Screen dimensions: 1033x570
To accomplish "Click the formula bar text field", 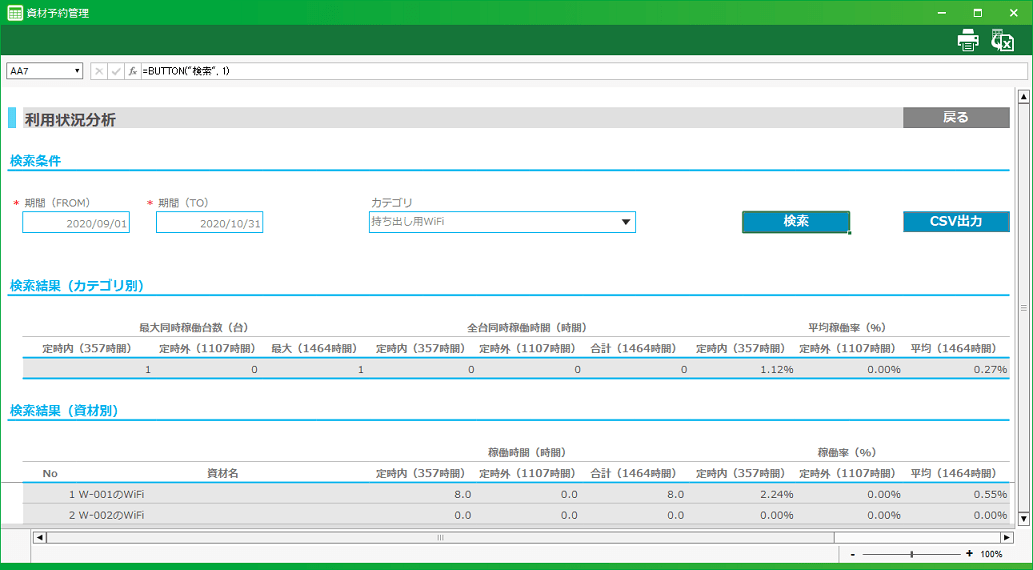I will tap(580, 71).
